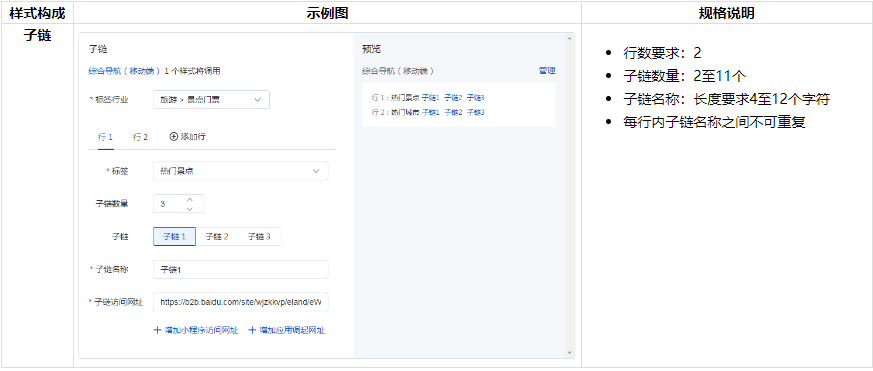The image size is (873, 371).
Task: Click the 添加行 plus button
Action: 188,136
